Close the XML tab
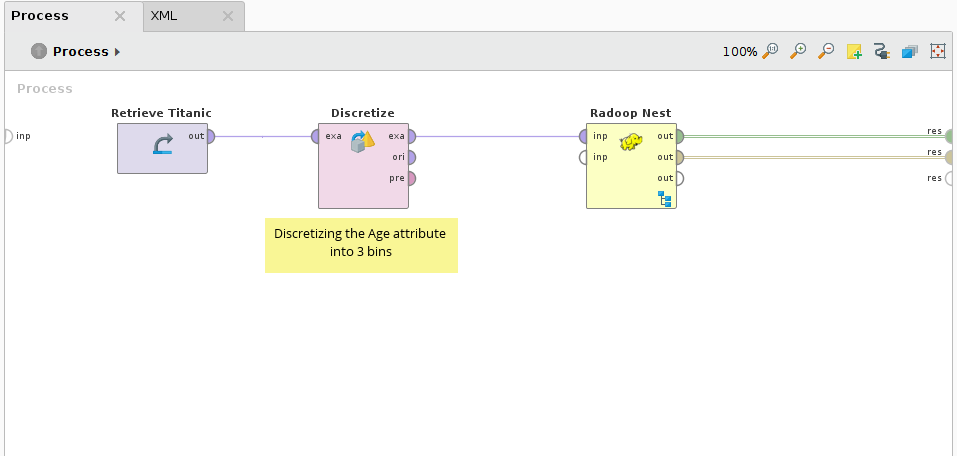Screen dimensions: 957x456 point(228,16)
